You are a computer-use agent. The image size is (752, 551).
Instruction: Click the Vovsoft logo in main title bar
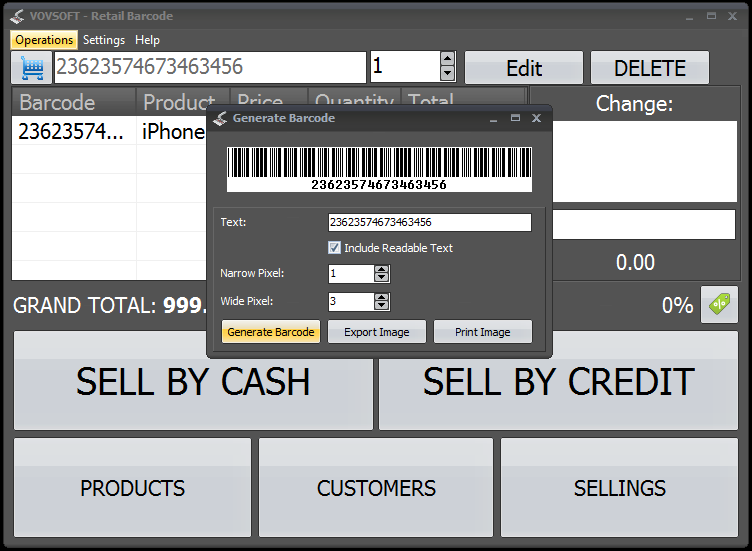click(17, 16)
